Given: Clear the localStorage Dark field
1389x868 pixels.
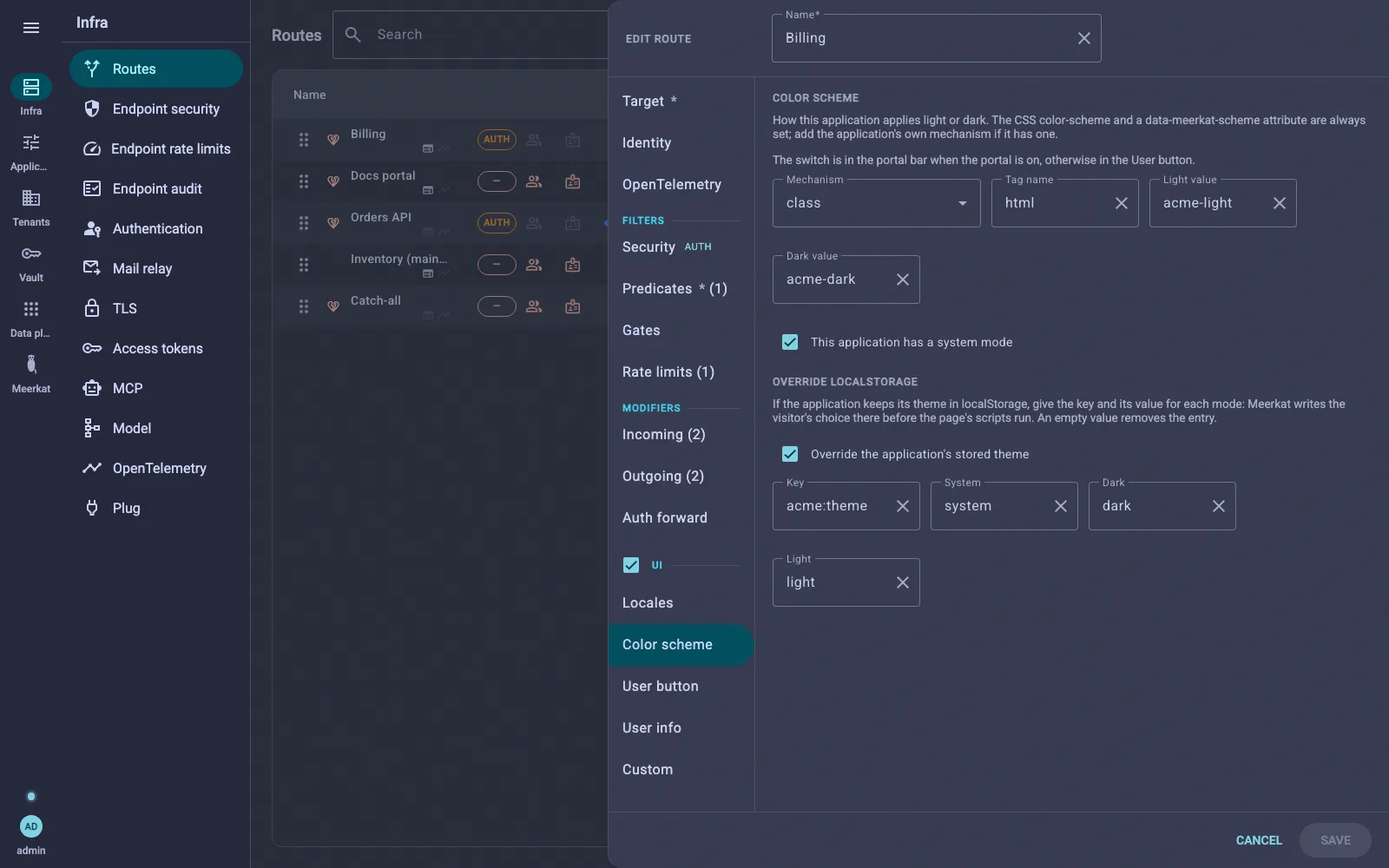Looking at the screenshot, I should pyautogui.click(x=1219, y=506).
